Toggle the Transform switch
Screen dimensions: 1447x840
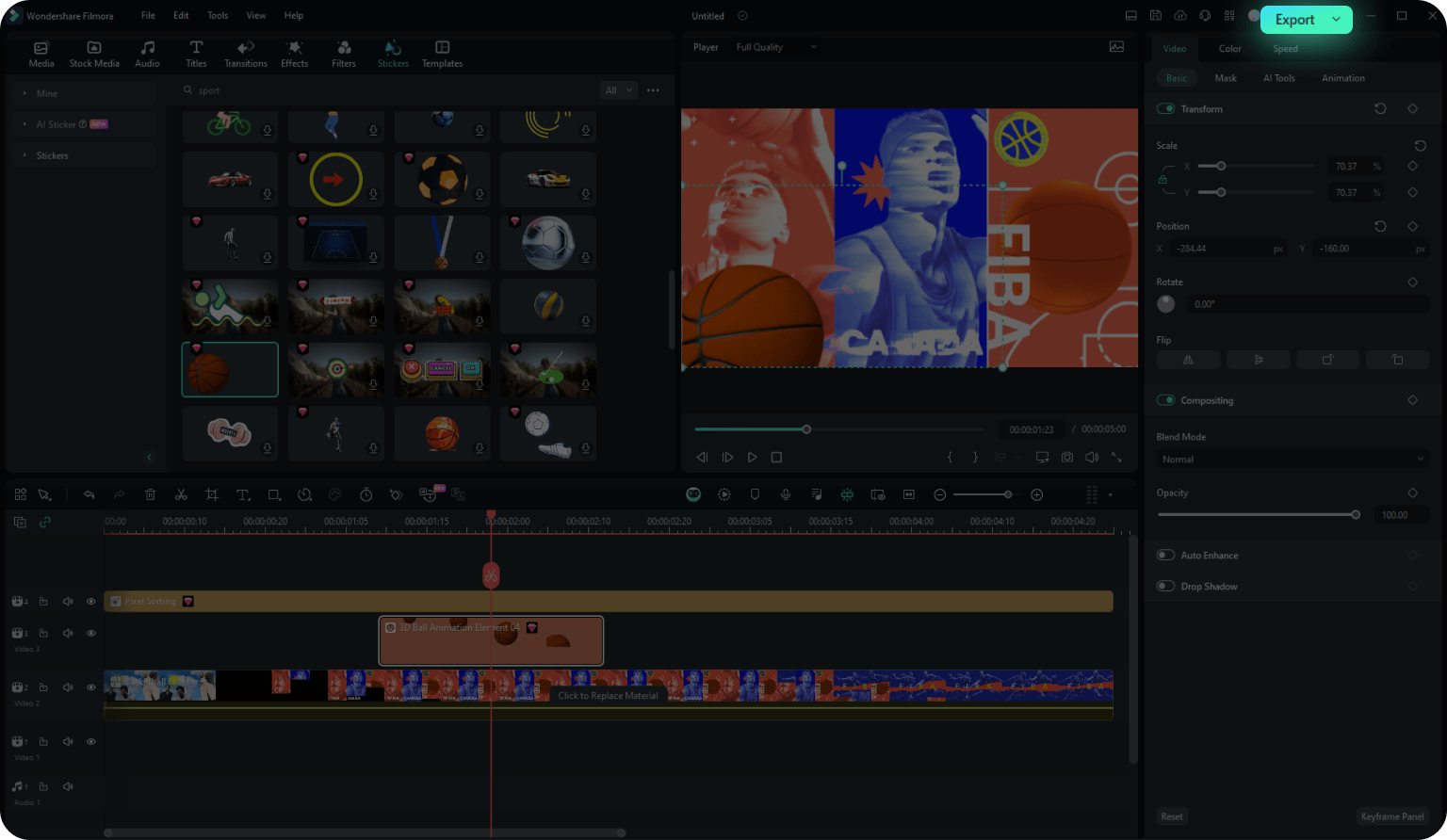[x=1166, y=108]
